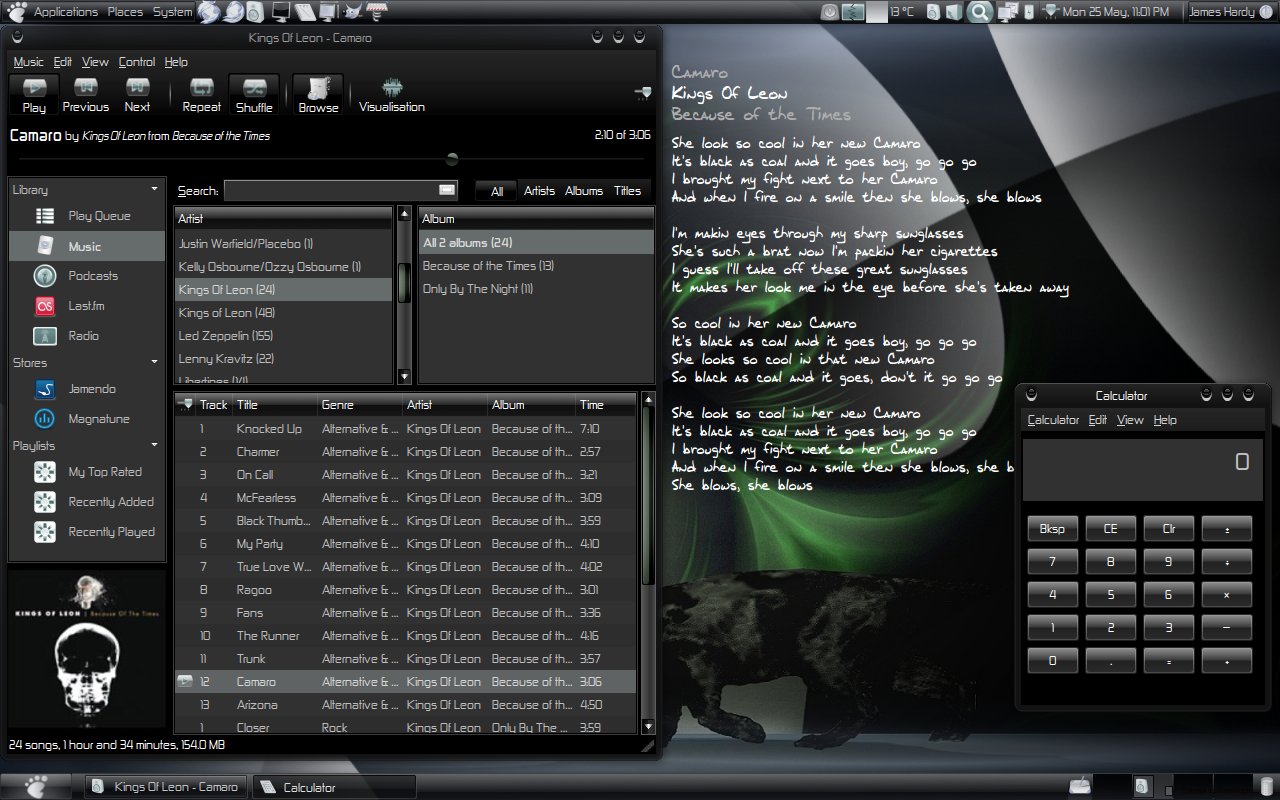Open the Last.fm source
The width and height of the screenshot is (1280, 800).
click(86, 306)
